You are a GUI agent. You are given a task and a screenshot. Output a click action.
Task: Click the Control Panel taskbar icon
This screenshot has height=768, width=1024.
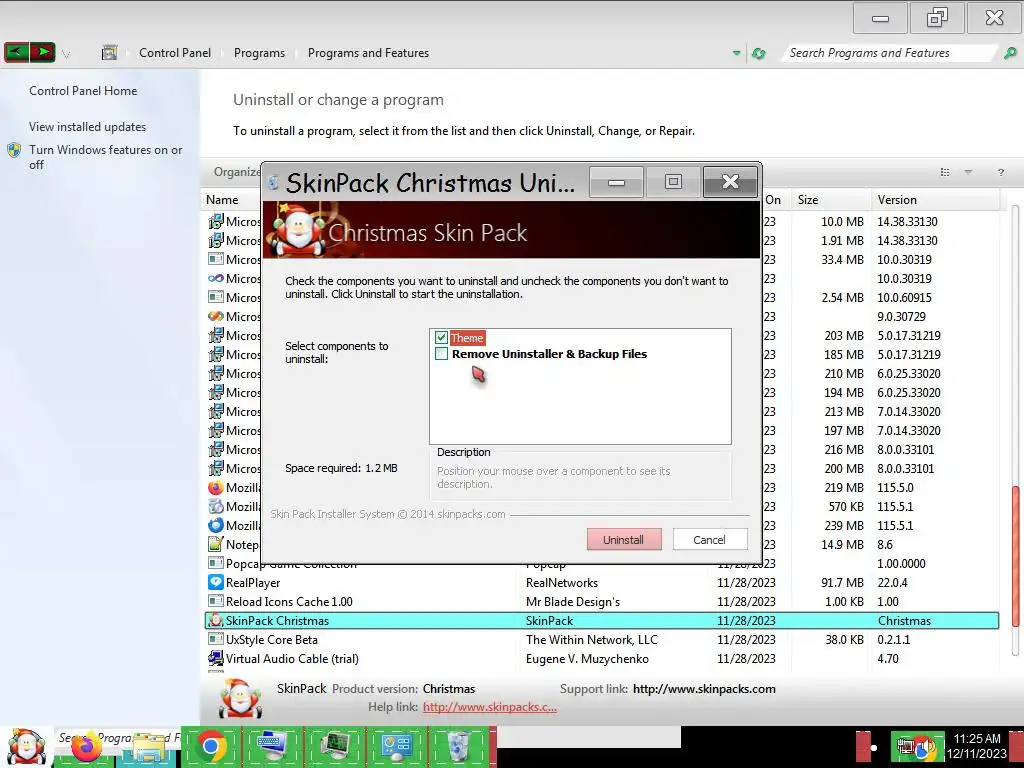(x=396, y=746)
